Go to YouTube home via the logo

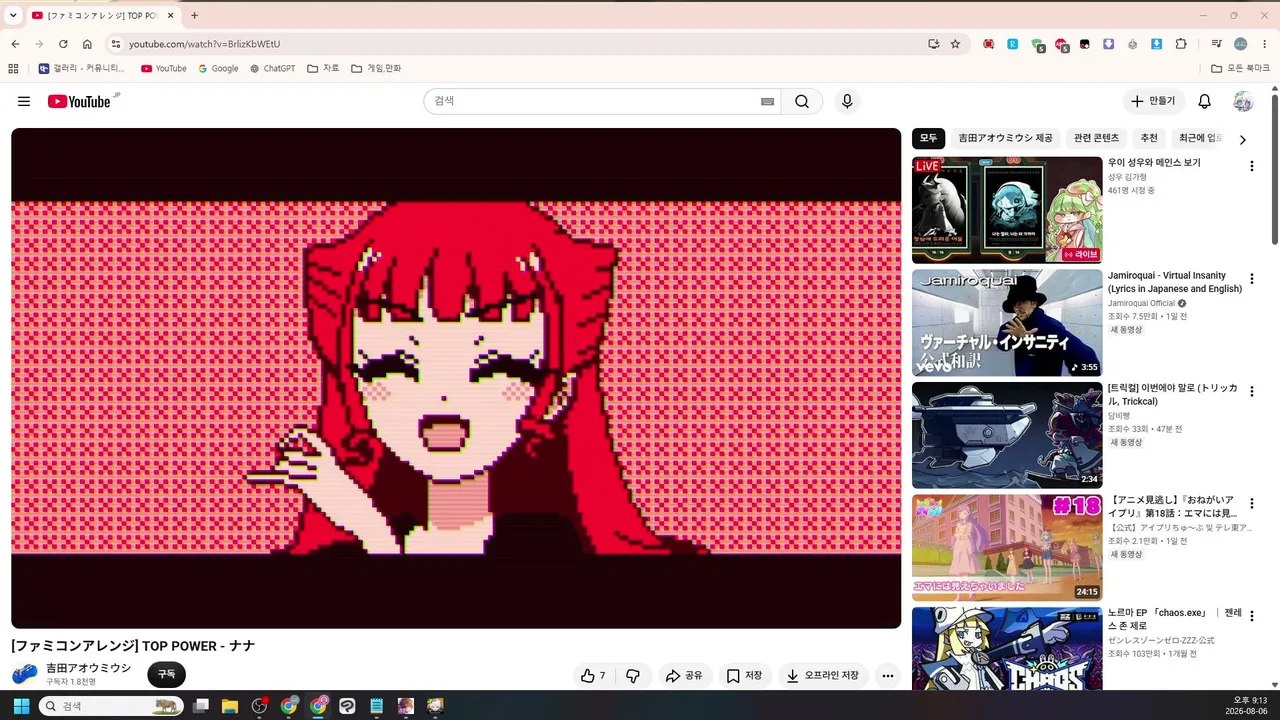79,101
